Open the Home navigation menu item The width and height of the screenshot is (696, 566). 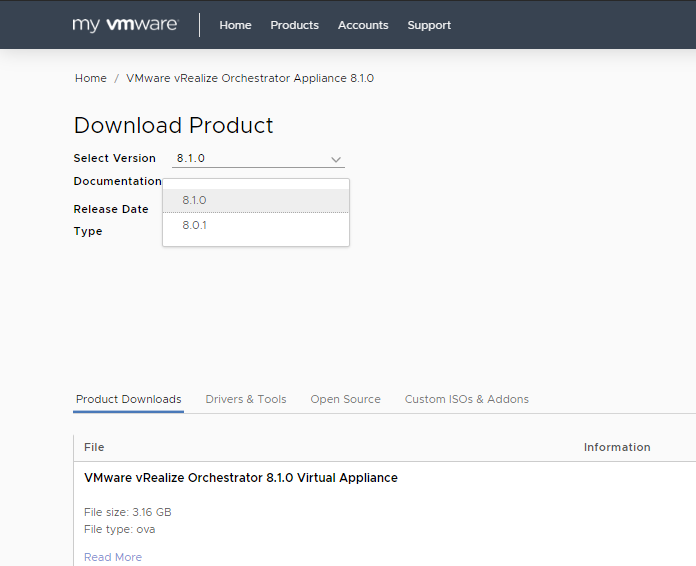pos(235,25)
